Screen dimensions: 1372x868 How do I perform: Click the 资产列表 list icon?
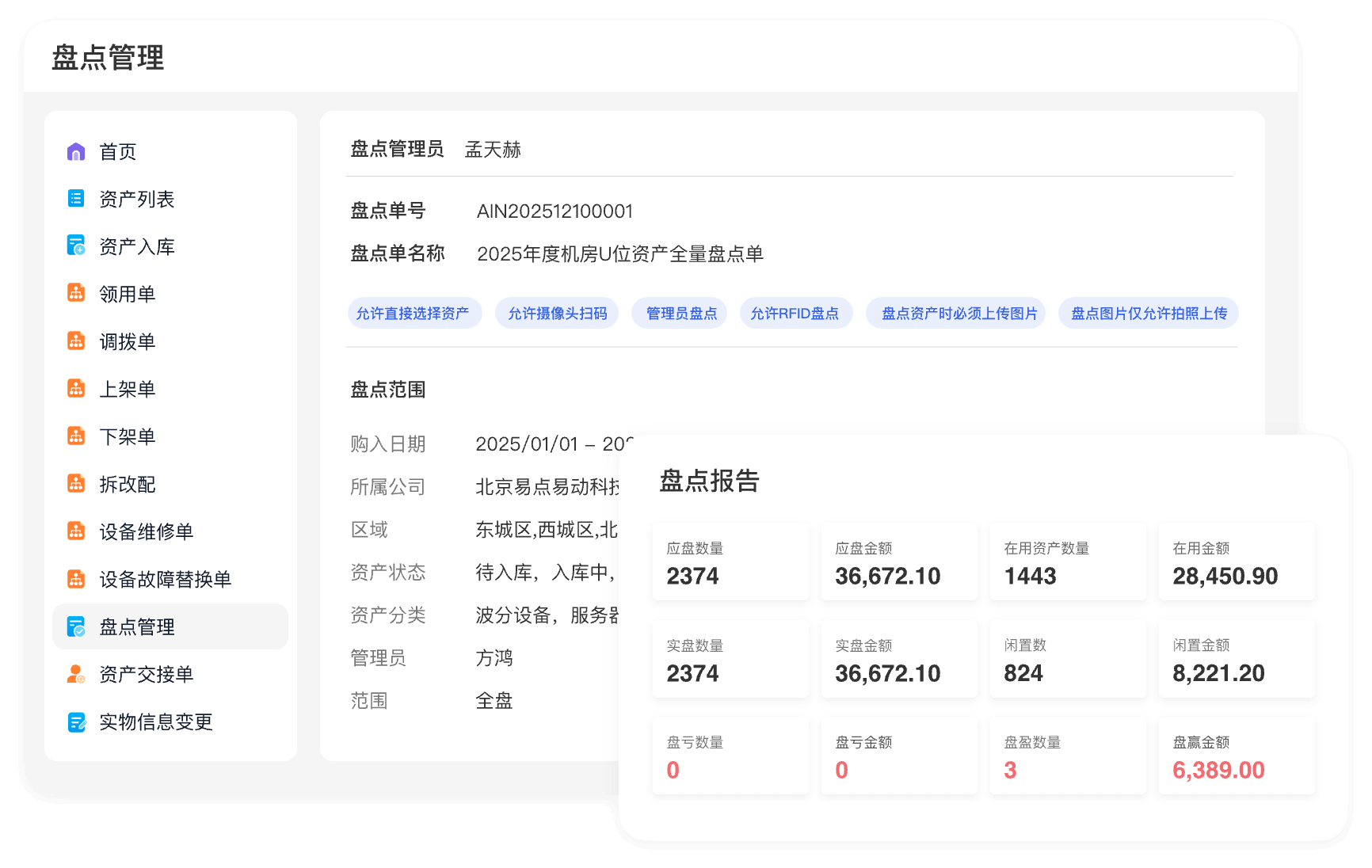[x=76, y=199]
